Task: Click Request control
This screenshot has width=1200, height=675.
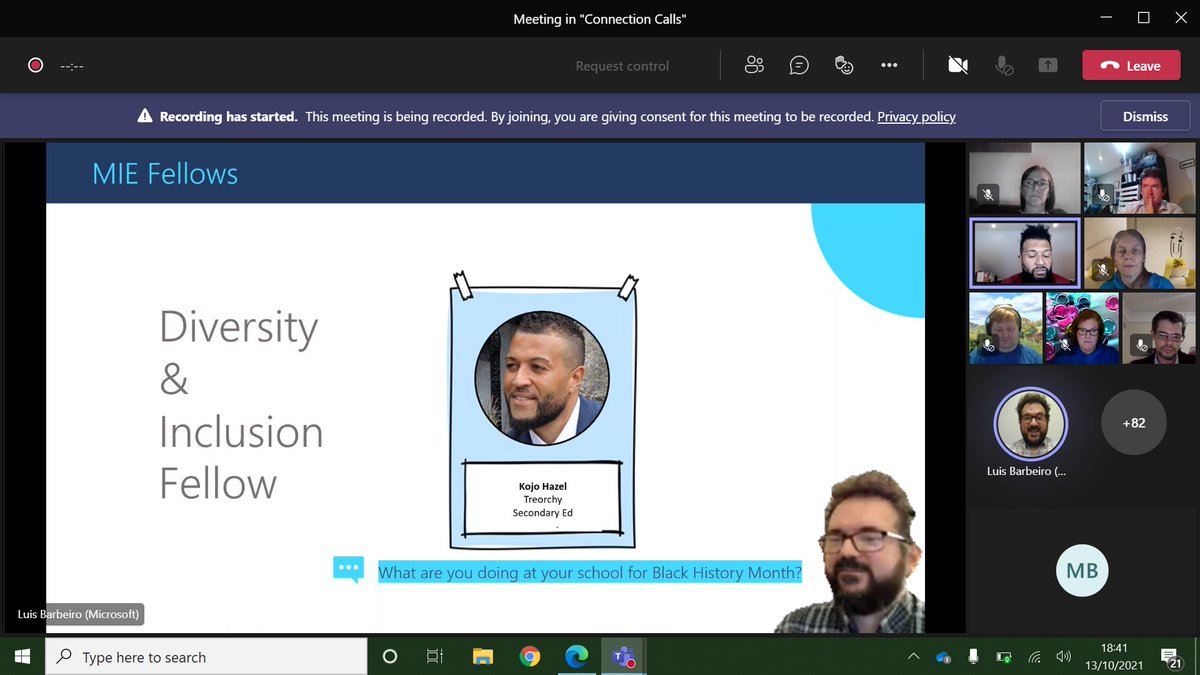Action: pyautogui.click(x=622, y=66)
